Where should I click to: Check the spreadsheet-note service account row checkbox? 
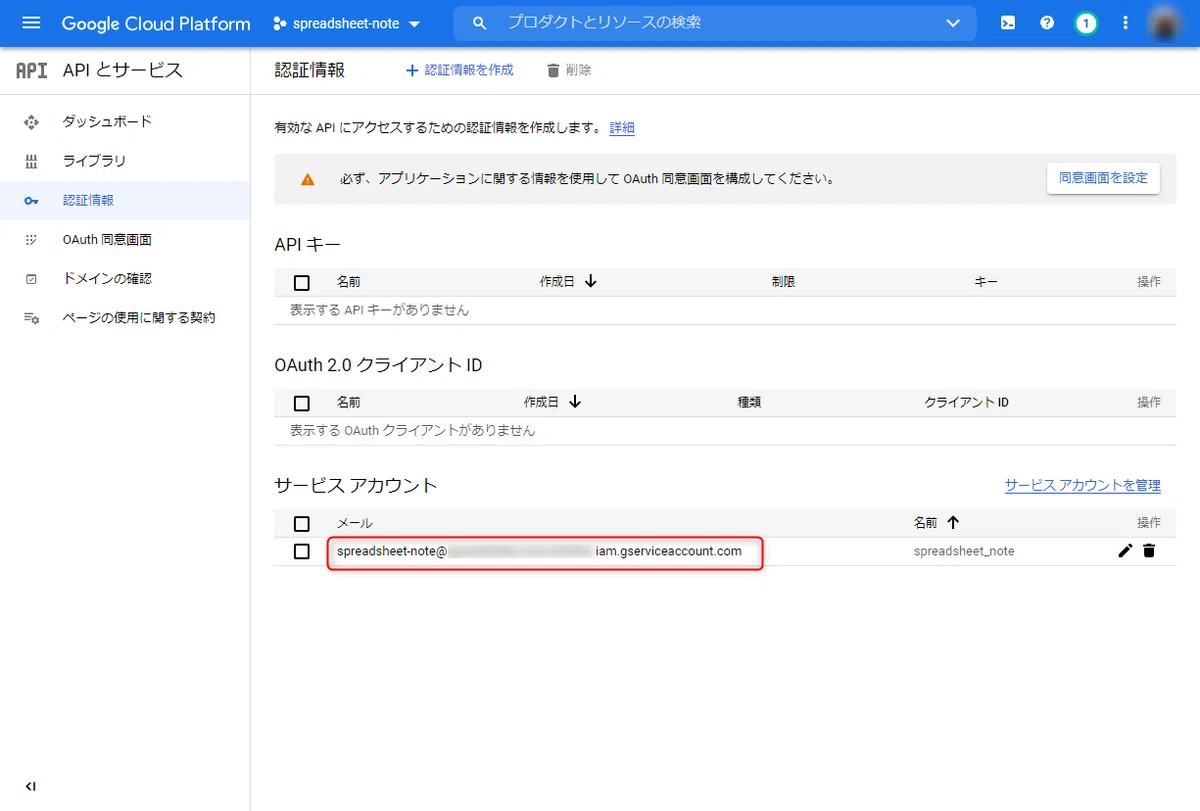(302, 552)
